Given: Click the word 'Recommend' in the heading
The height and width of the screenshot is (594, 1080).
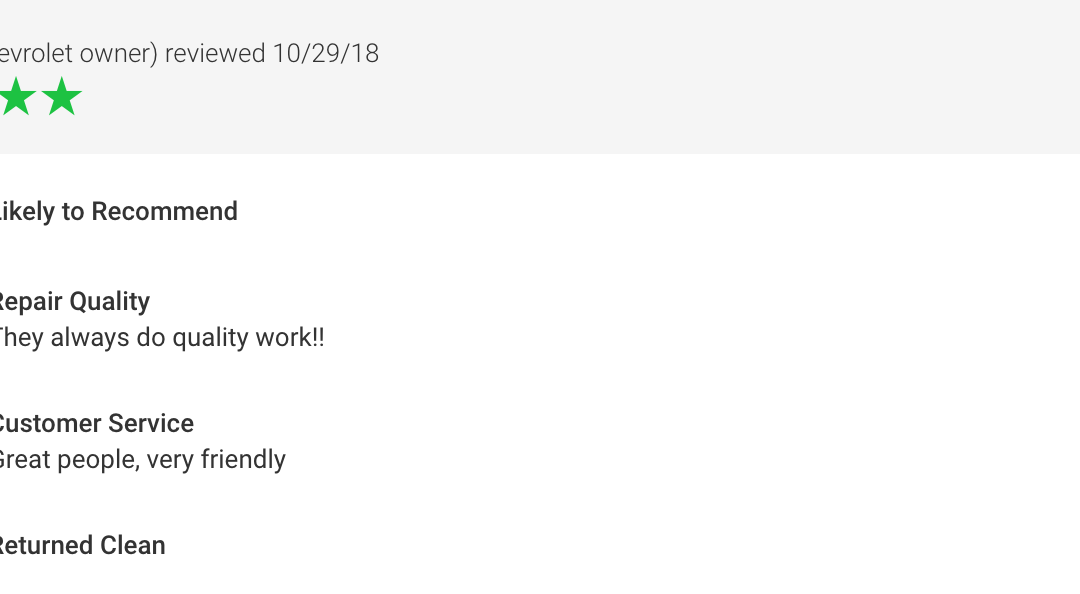Looking at the screenshot, I should tap(165, 211).
